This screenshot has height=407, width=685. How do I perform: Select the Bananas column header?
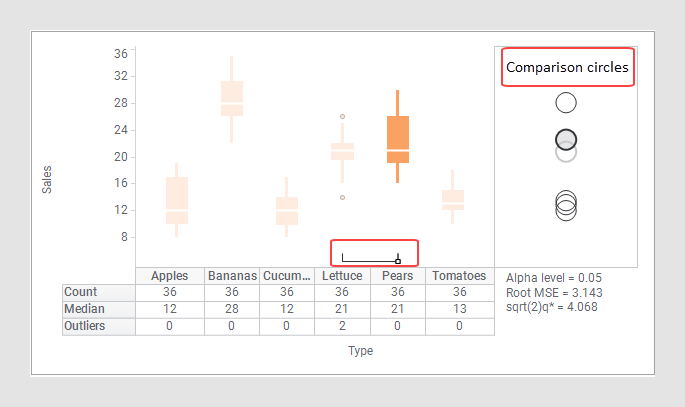tap(232, 276)
